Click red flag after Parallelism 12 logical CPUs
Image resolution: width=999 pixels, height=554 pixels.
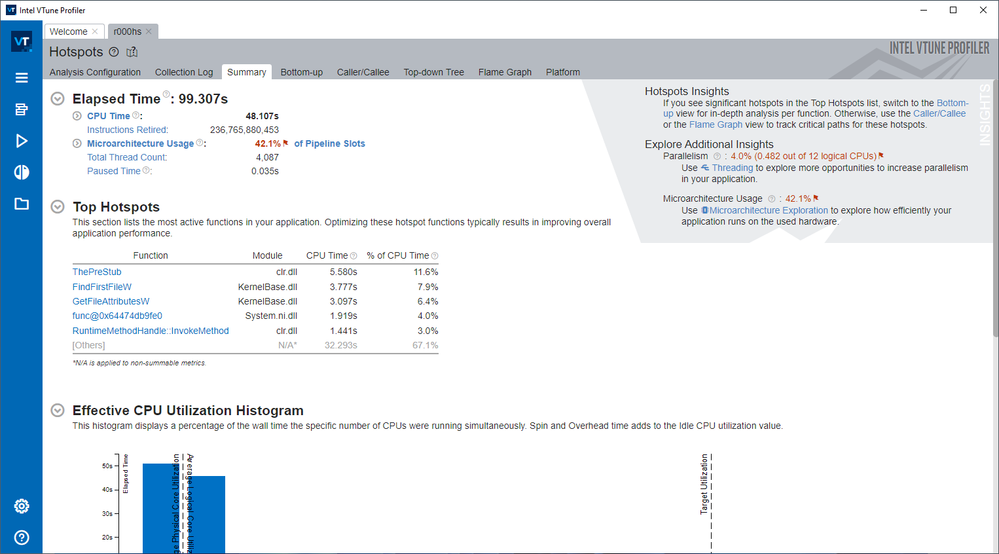[881, 155]
